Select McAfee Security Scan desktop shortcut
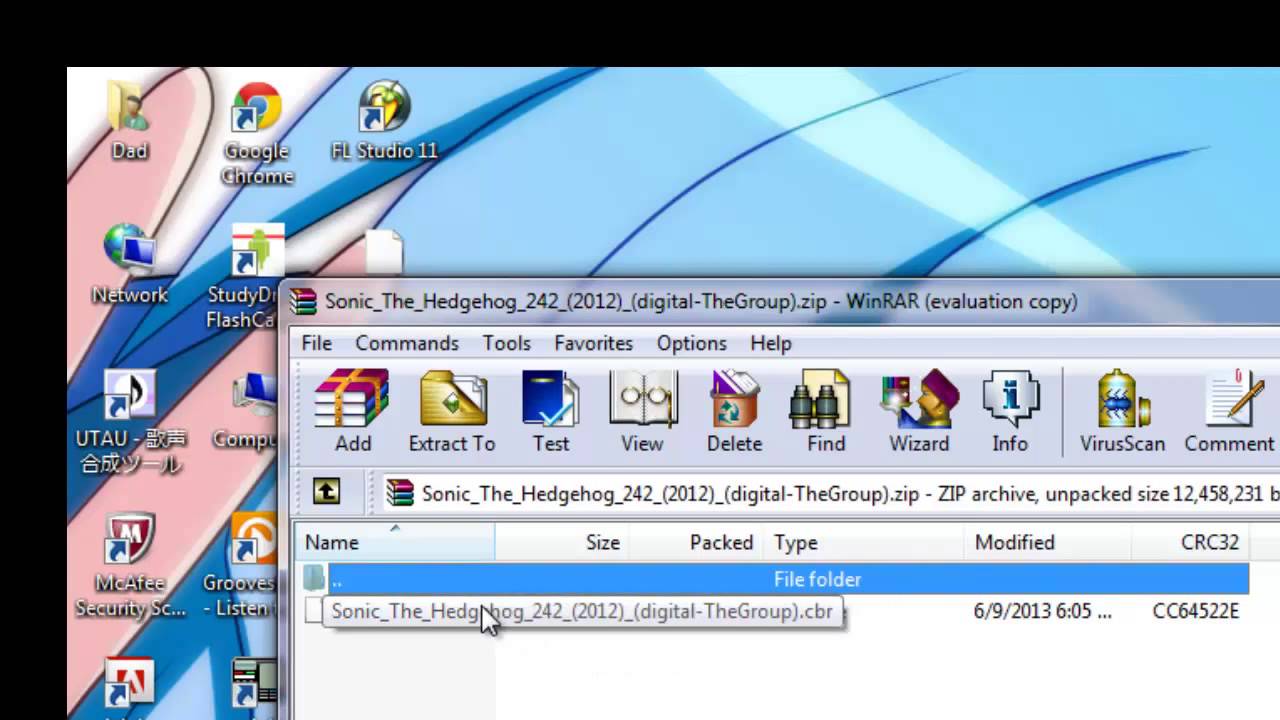This screenshot has height=720, width=1280. [130, 566]
